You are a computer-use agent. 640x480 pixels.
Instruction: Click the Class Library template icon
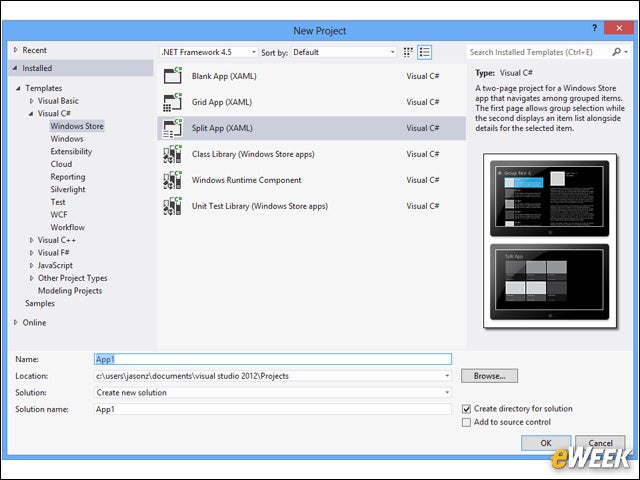point(173,154)
